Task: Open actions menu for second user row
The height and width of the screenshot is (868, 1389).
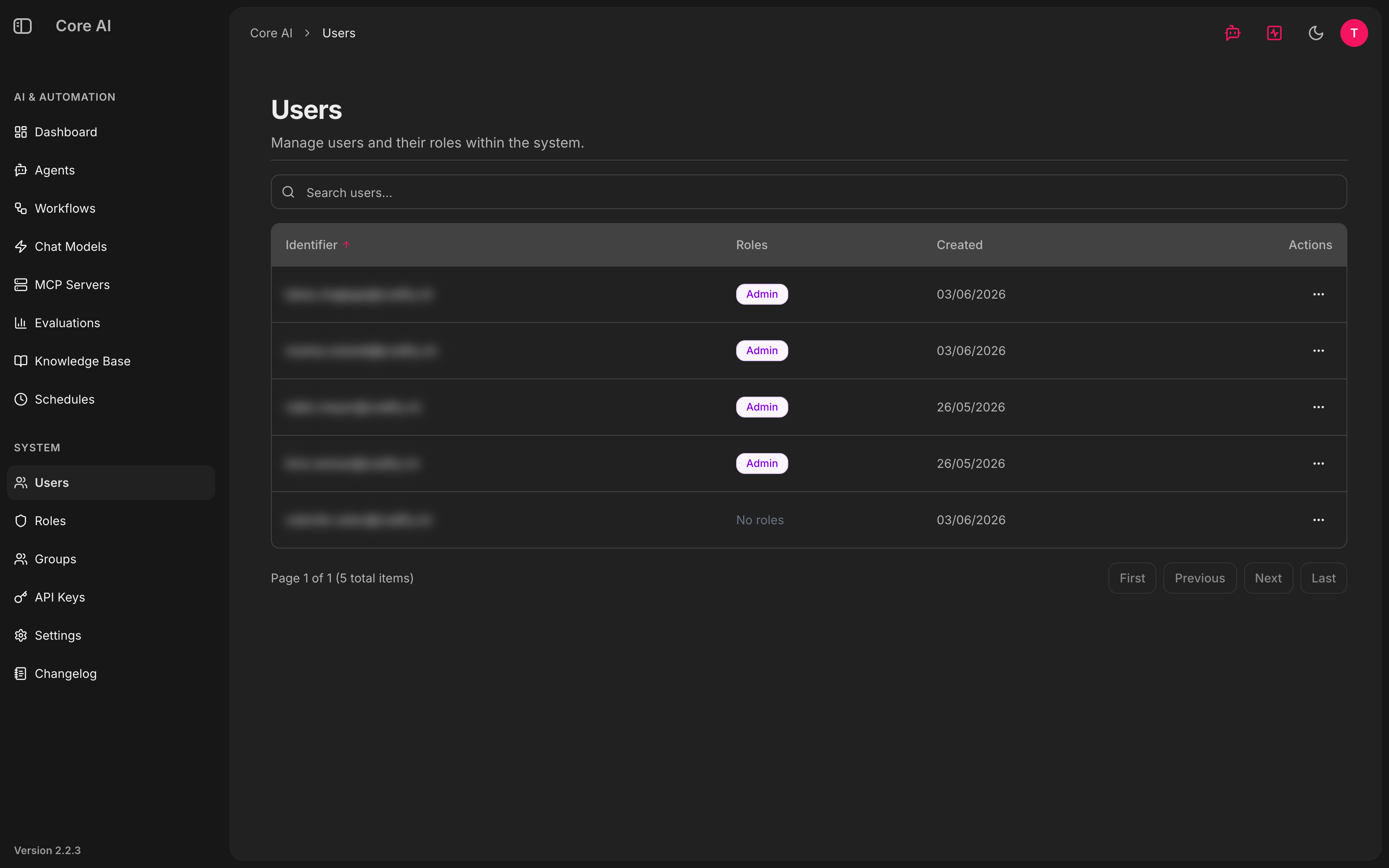Action: click(x=1318, y=351)
